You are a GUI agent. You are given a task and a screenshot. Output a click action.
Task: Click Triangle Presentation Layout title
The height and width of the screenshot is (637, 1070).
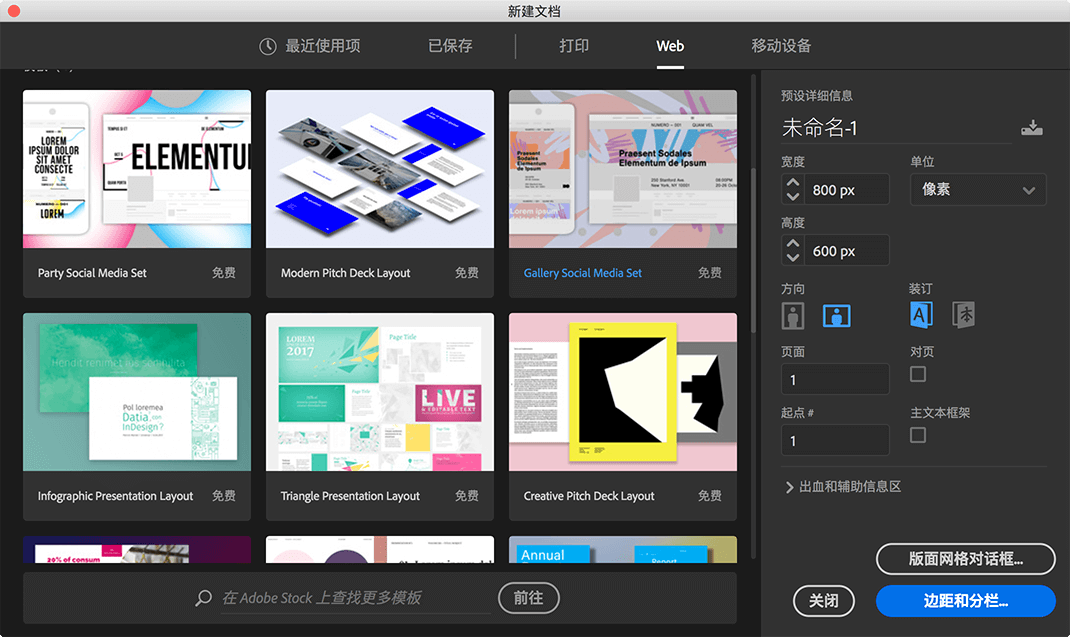[350, 496]
